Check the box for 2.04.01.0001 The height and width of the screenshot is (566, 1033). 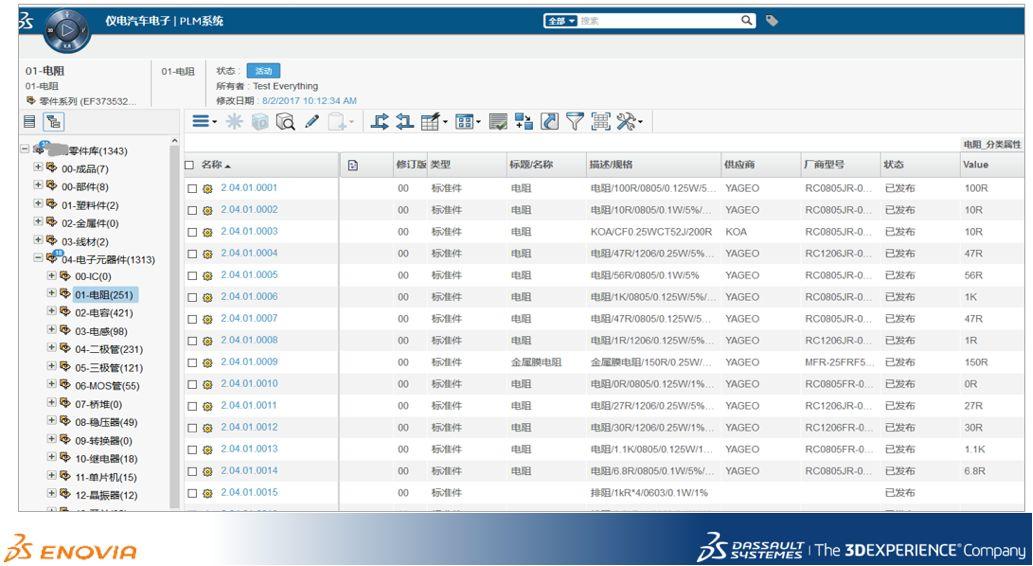click(192, 188)
